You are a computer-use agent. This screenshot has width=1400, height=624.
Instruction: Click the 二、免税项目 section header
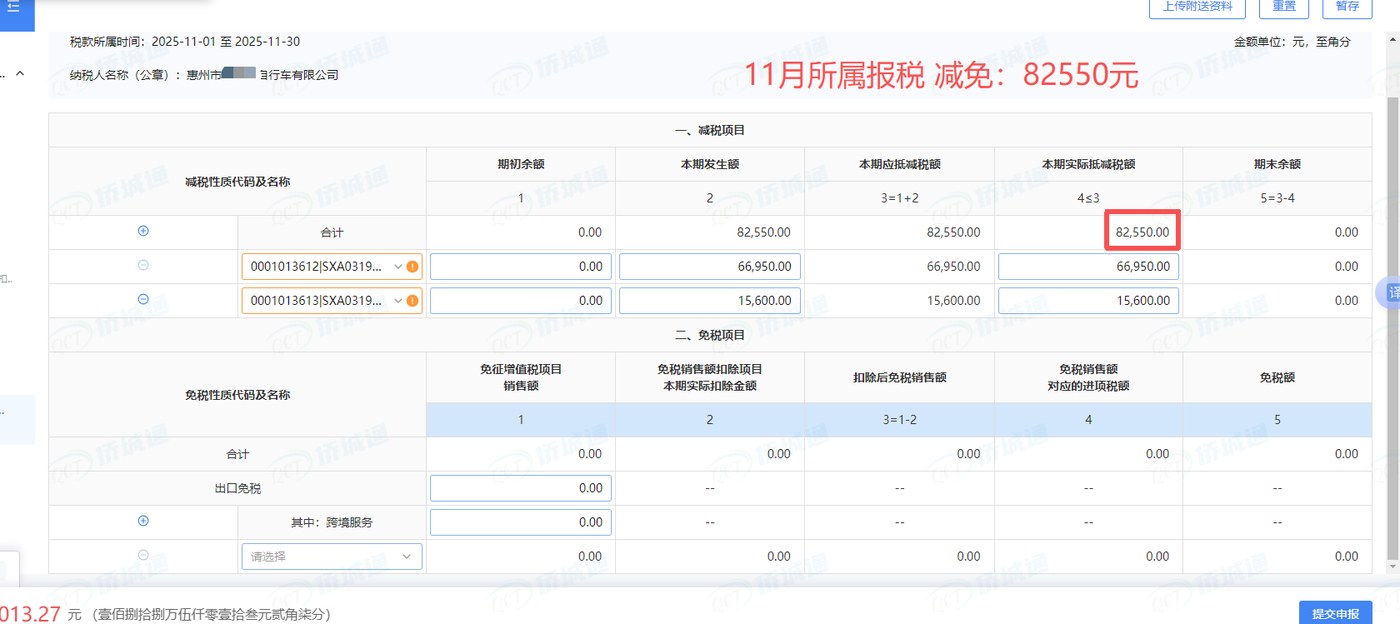click(710, 335)
